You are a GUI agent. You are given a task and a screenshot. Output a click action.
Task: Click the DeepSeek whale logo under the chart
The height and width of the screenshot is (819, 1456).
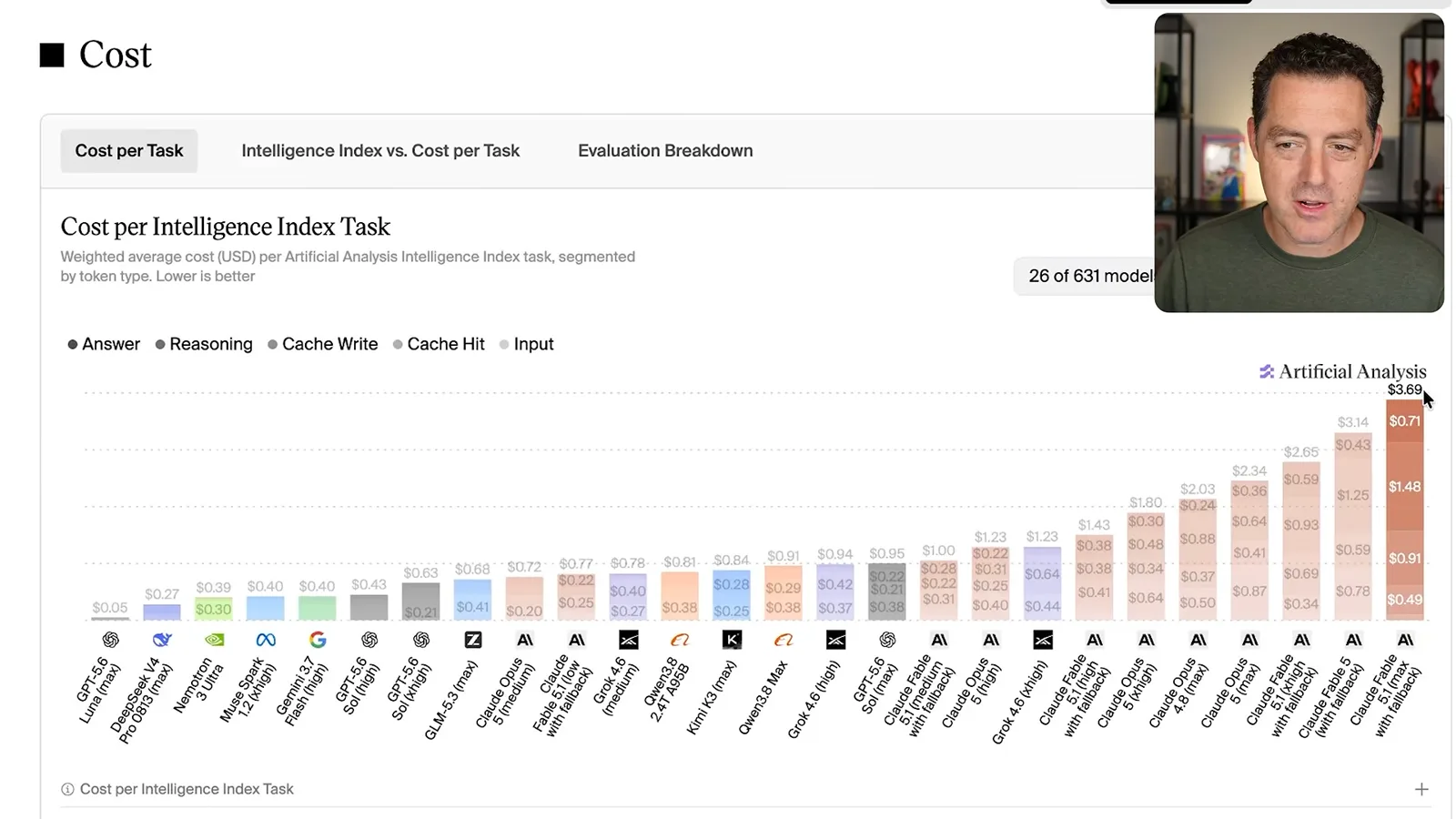pos(162,640)
